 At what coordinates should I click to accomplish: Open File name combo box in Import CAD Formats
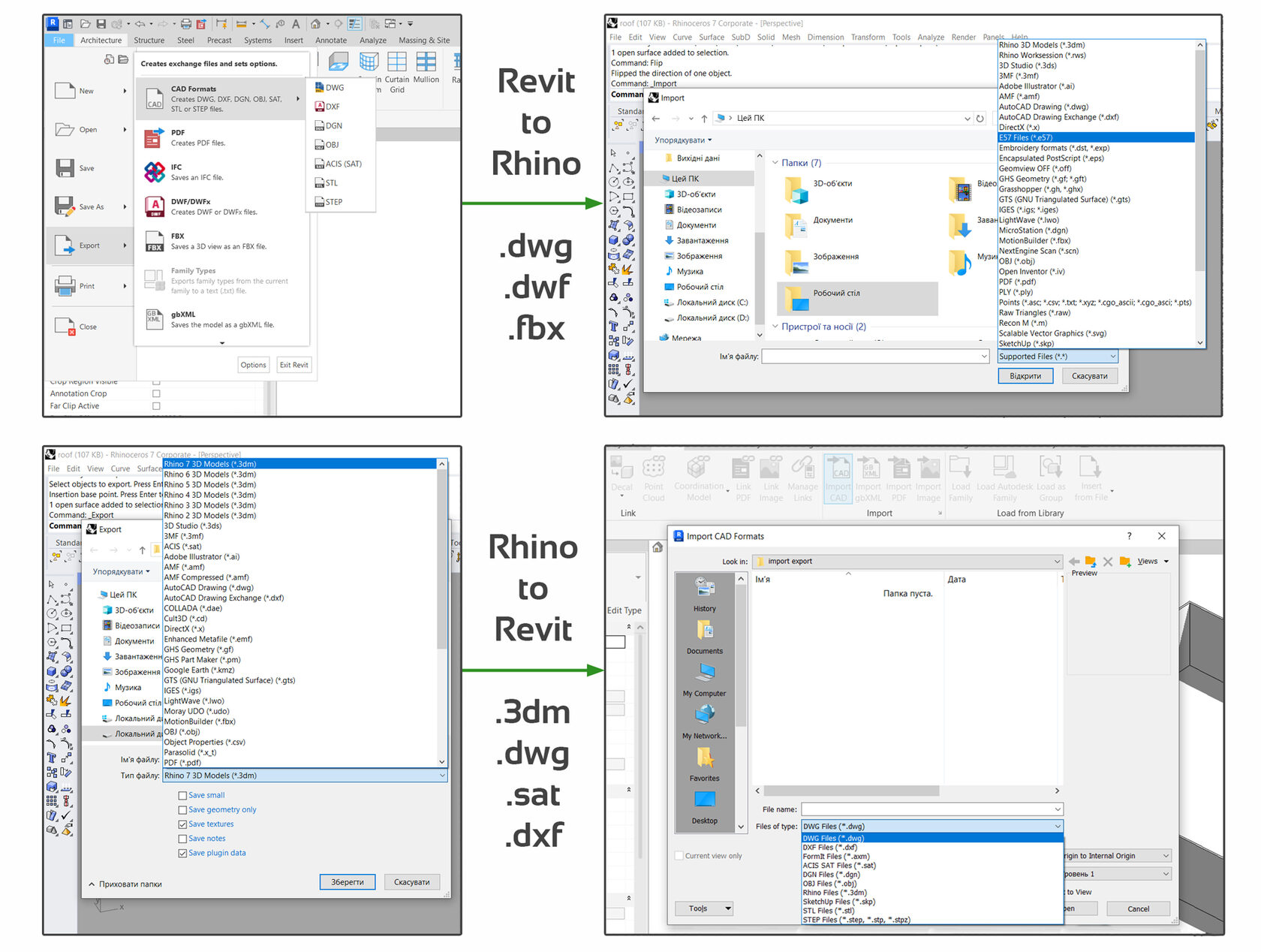point(932,809)
